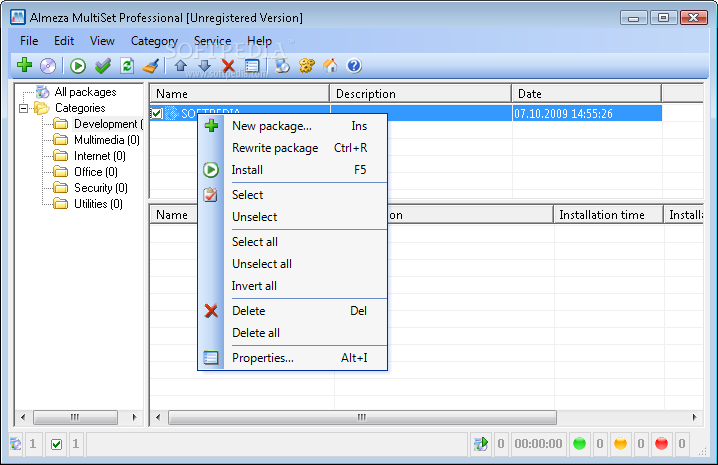Image resolution: width=718 pixels, height=465 pixels.
Task: Click the lower list horizontal scrollbar thumb
Action: point(362,417)
